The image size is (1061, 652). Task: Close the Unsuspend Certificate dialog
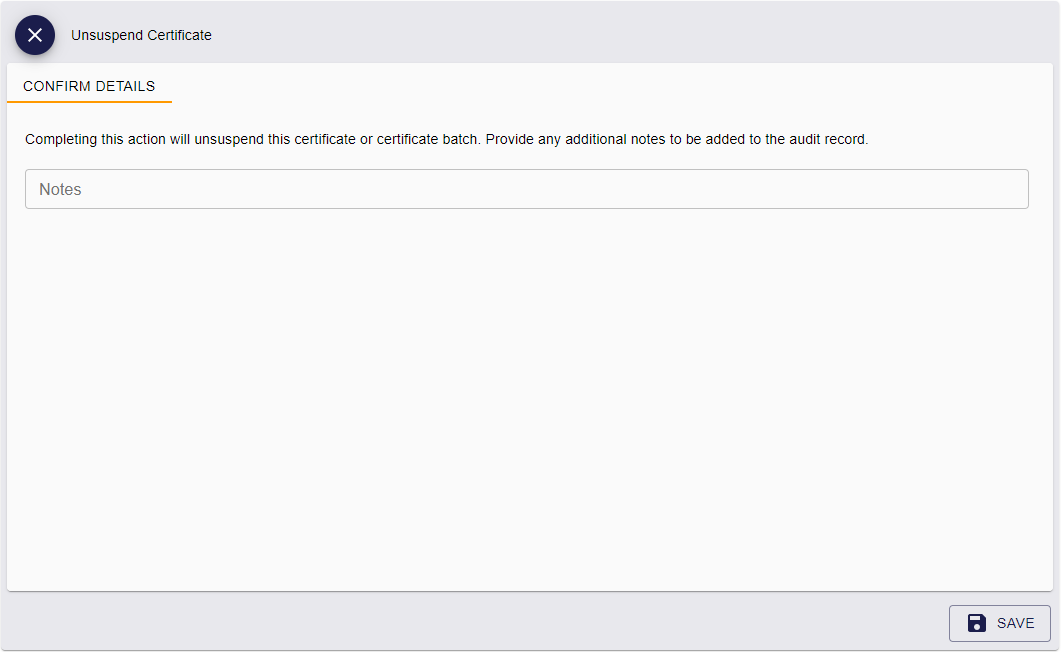click(x=35, y=35)
